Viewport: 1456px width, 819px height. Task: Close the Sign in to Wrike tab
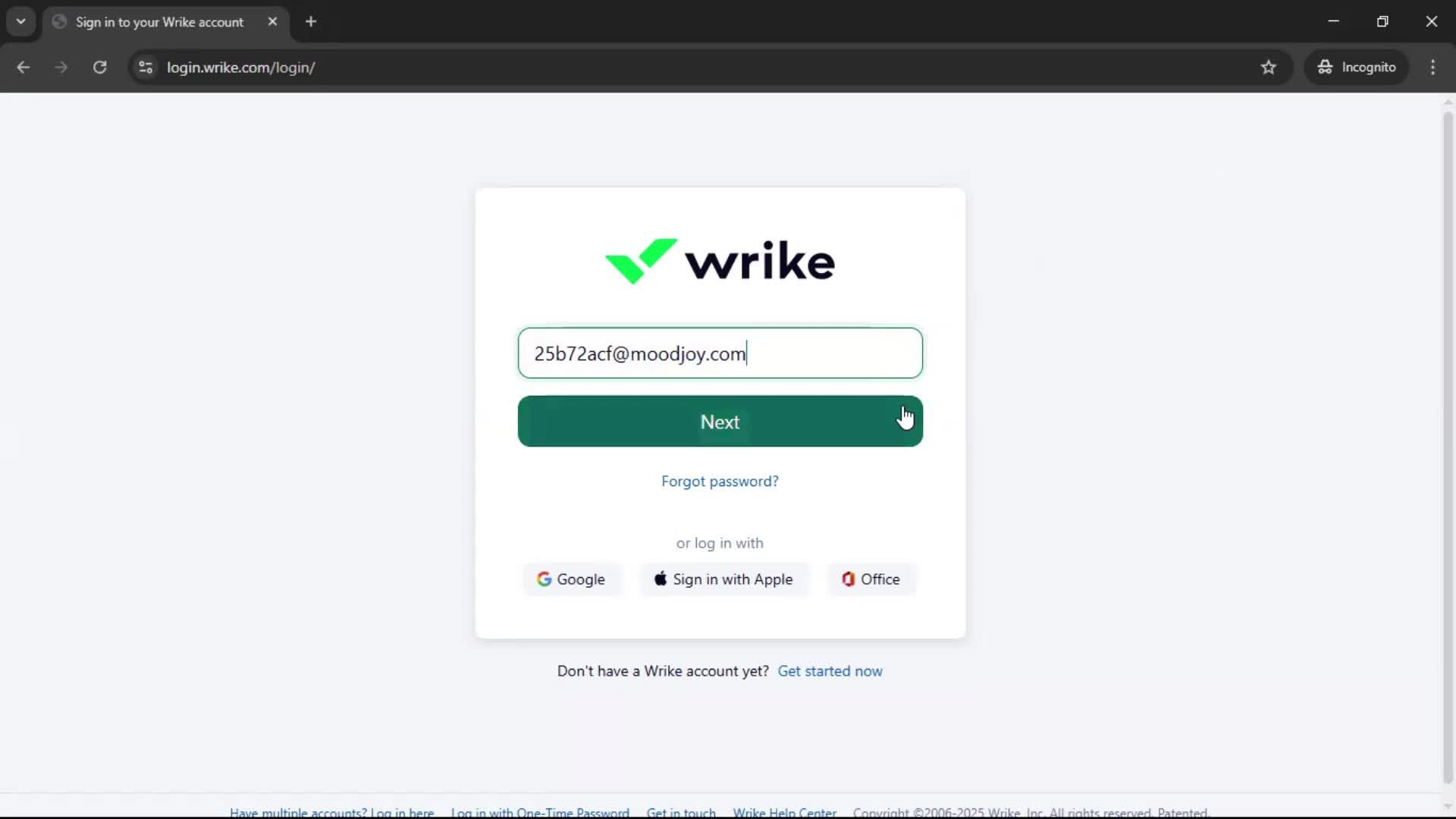273,22
